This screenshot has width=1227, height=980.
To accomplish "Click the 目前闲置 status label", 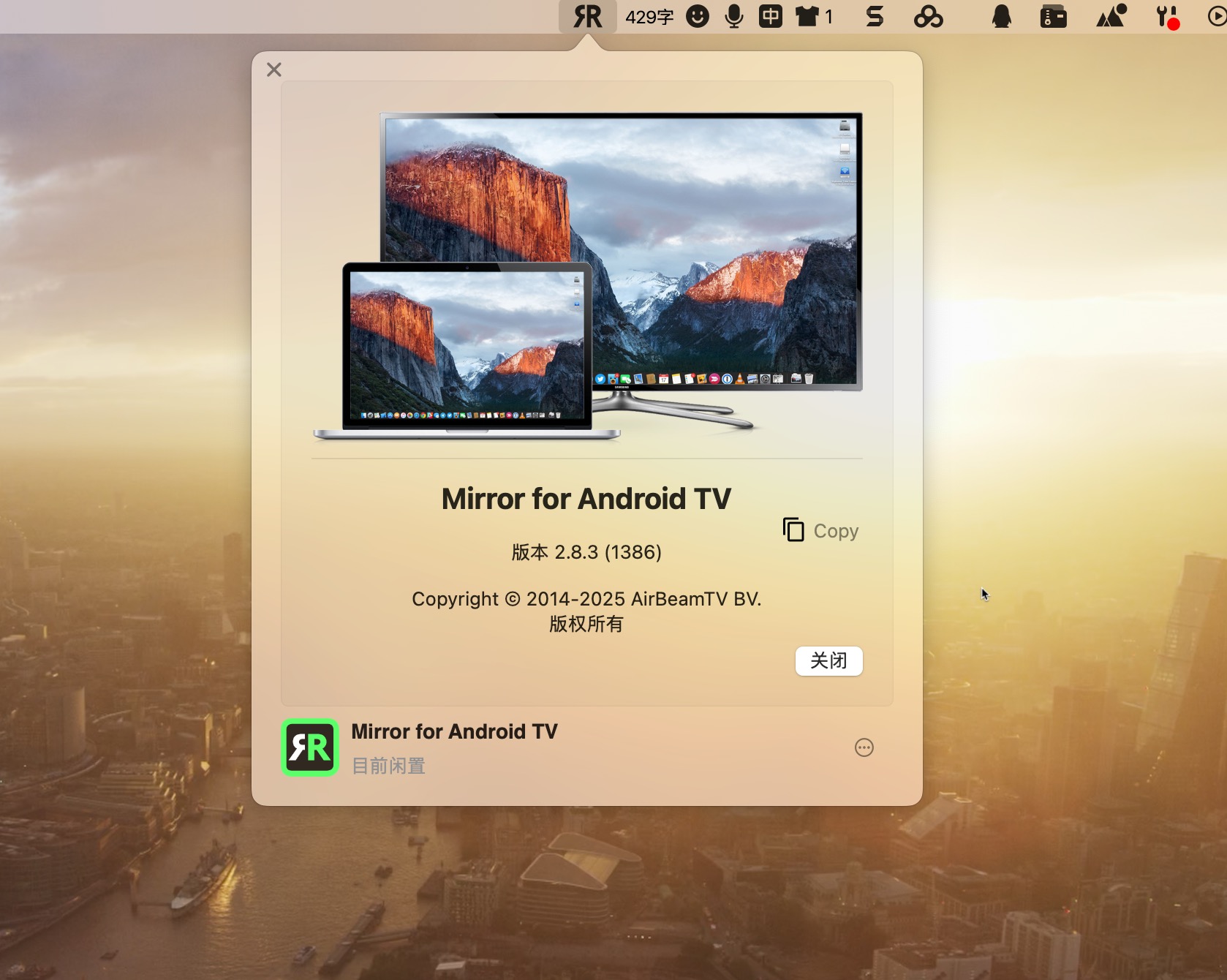I will [388, 766].
